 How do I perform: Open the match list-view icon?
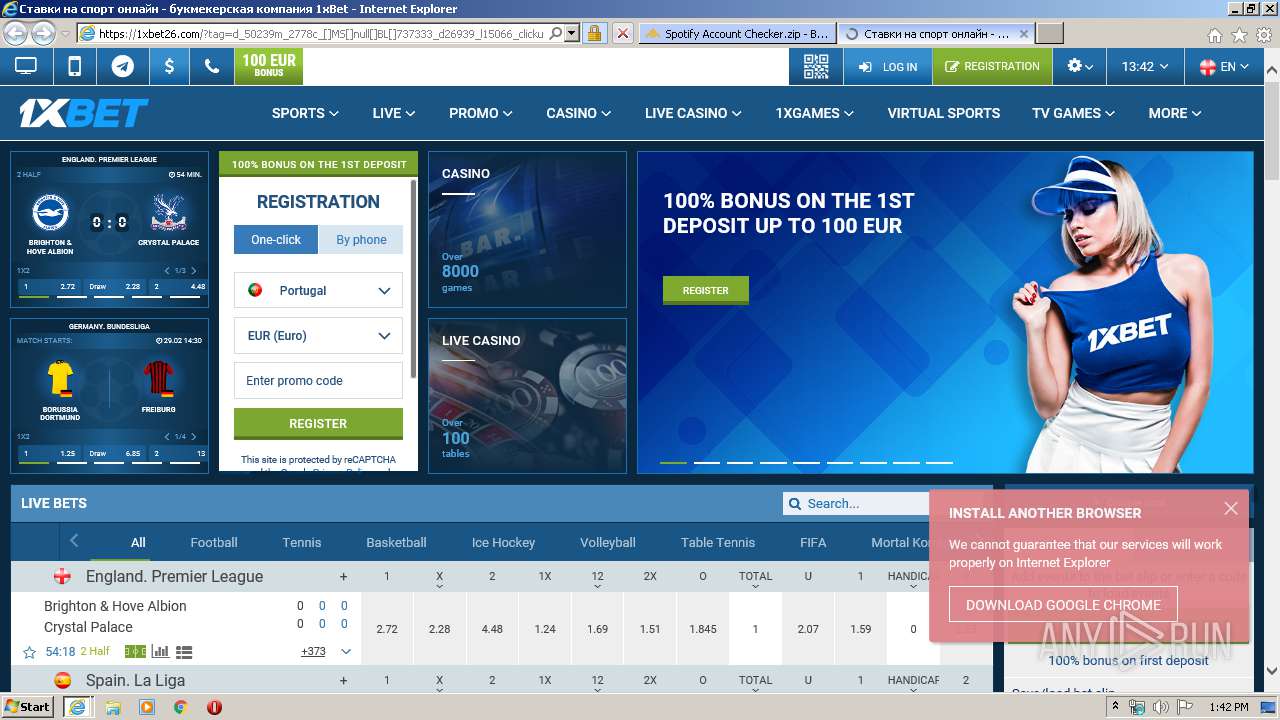coord(184,652)
